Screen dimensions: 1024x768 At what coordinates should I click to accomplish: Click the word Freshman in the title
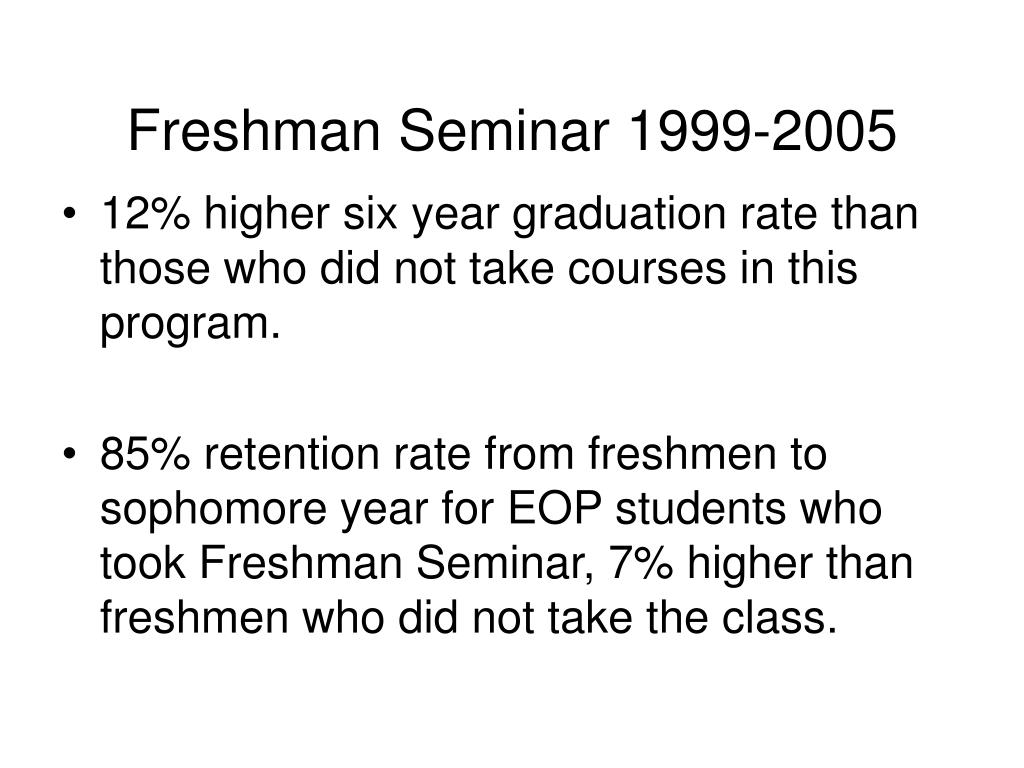254,131
